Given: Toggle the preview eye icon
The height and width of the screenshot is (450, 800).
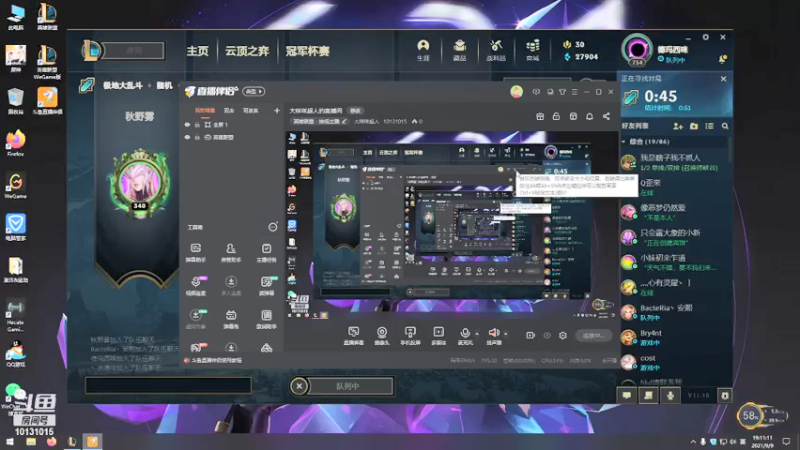Looking at the screenshot, I should point(547,335).
